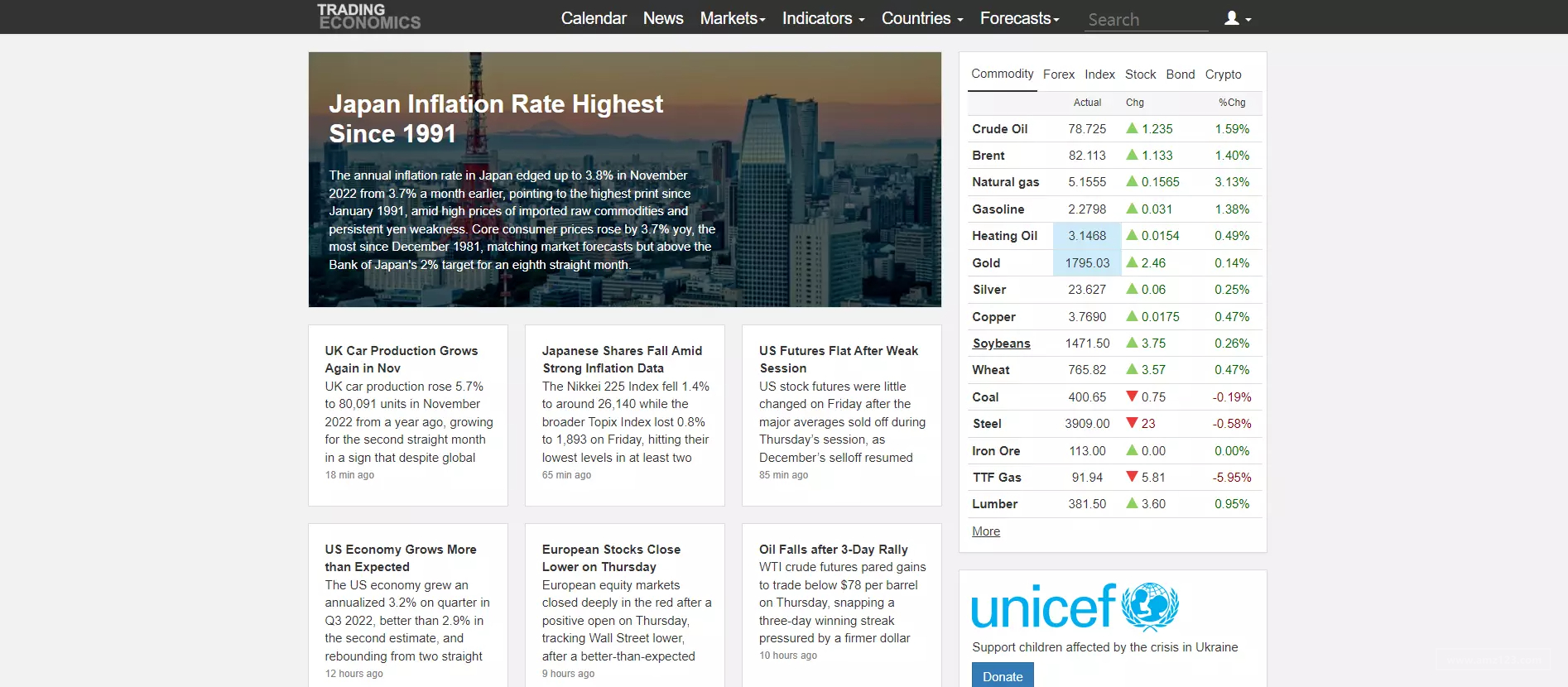The width and height of the screenshot is (1568, 687).
Task: Click the red down arrow for Coal
Action: tap(1132, 396)
